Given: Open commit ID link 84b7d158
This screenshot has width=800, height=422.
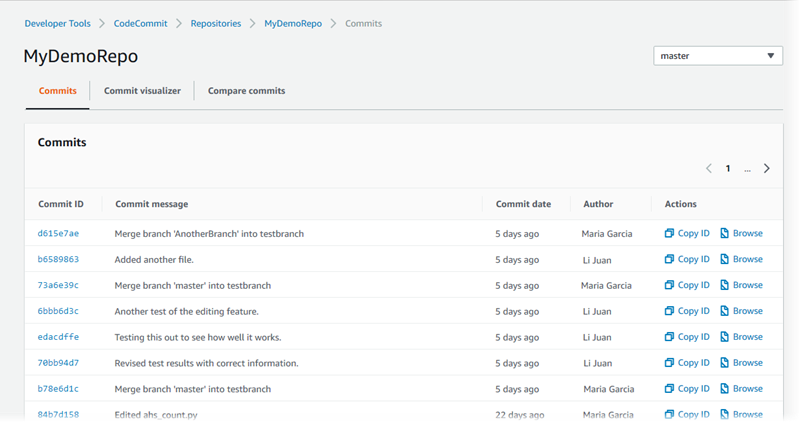Looking at the screenshot, I should pos(58,414).
